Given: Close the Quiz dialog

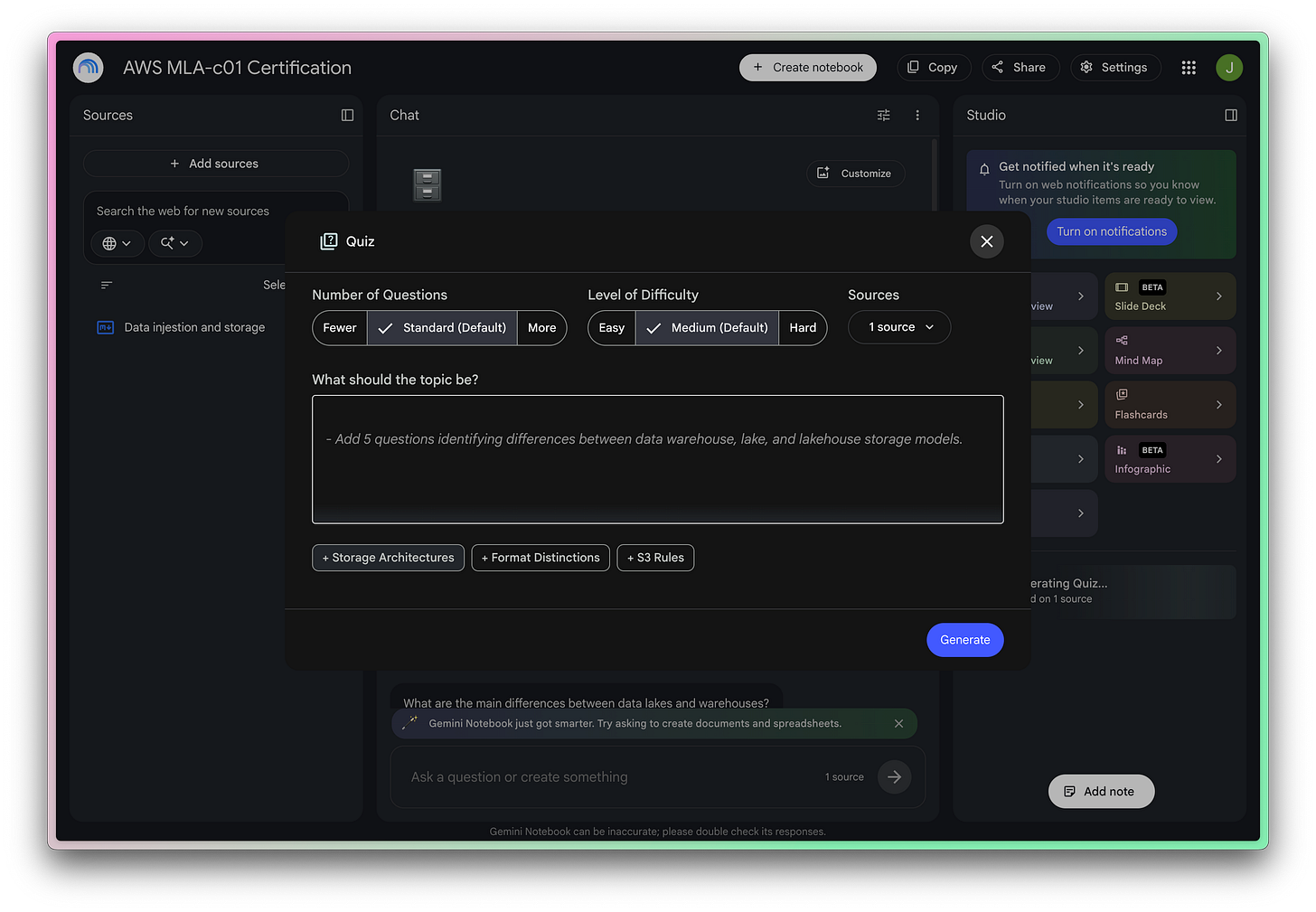Looking at the screenshot, I should tap(987, 241).
